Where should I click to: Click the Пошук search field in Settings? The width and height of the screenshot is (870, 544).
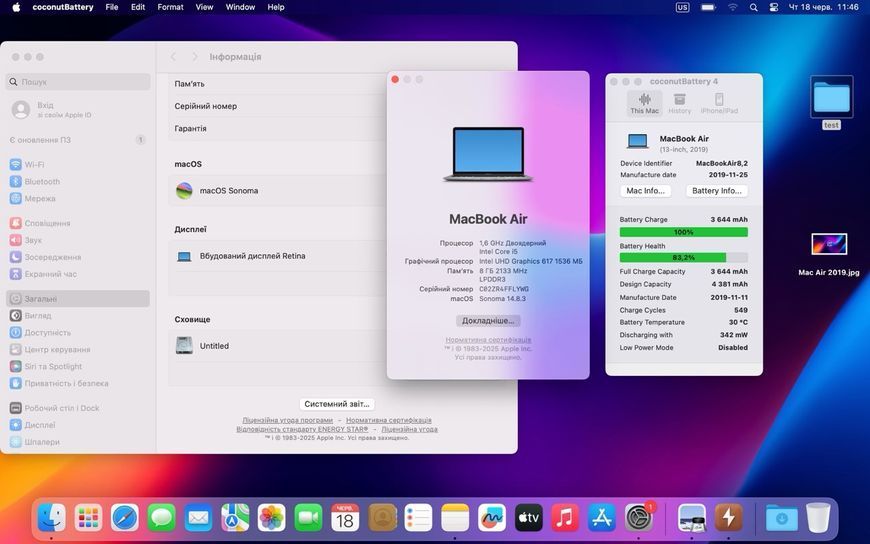pyautogui.click(x=78, y=82)
